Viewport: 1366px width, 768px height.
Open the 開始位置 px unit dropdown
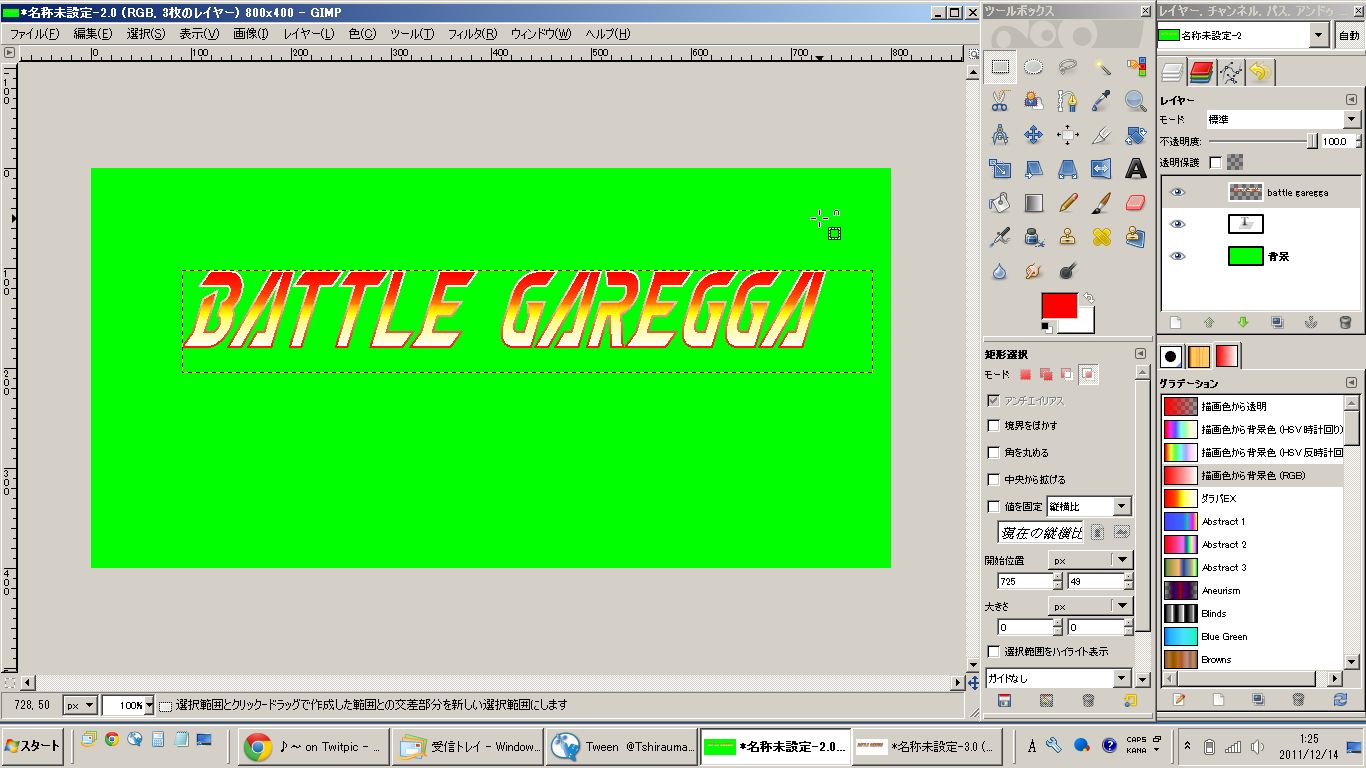click(1090, 560)
